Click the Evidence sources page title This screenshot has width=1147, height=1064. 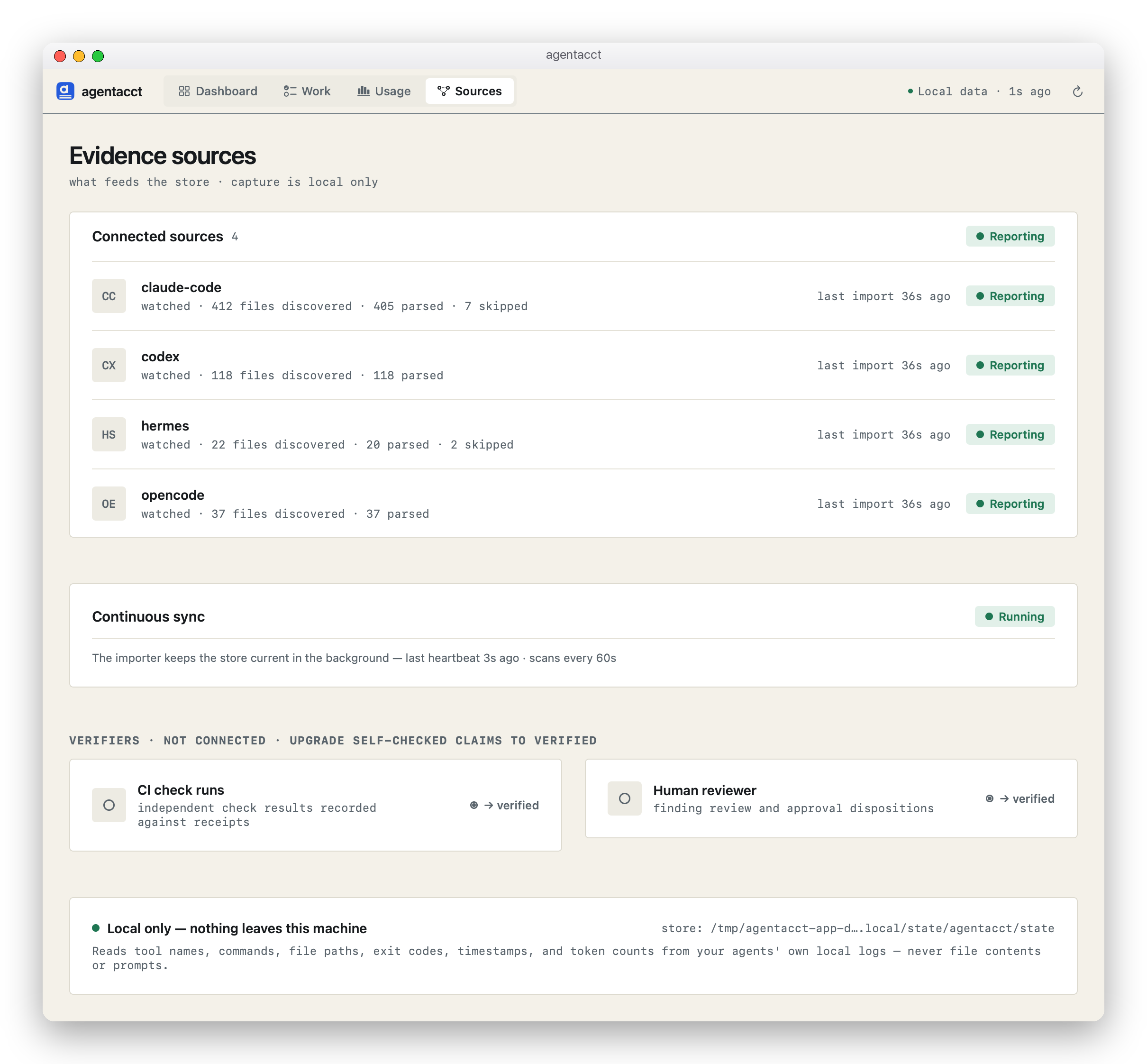(x=162, y=156)
